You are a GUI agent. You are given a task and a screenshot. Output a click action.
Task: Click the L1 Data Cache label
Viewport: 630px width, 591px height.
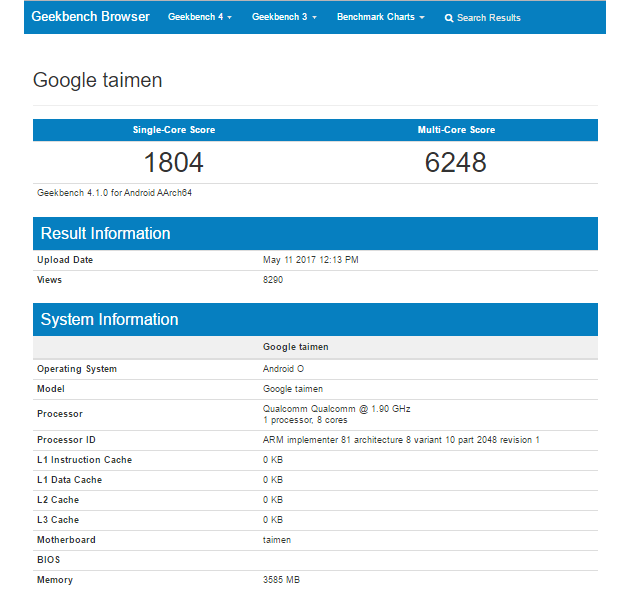click(70, 480)
